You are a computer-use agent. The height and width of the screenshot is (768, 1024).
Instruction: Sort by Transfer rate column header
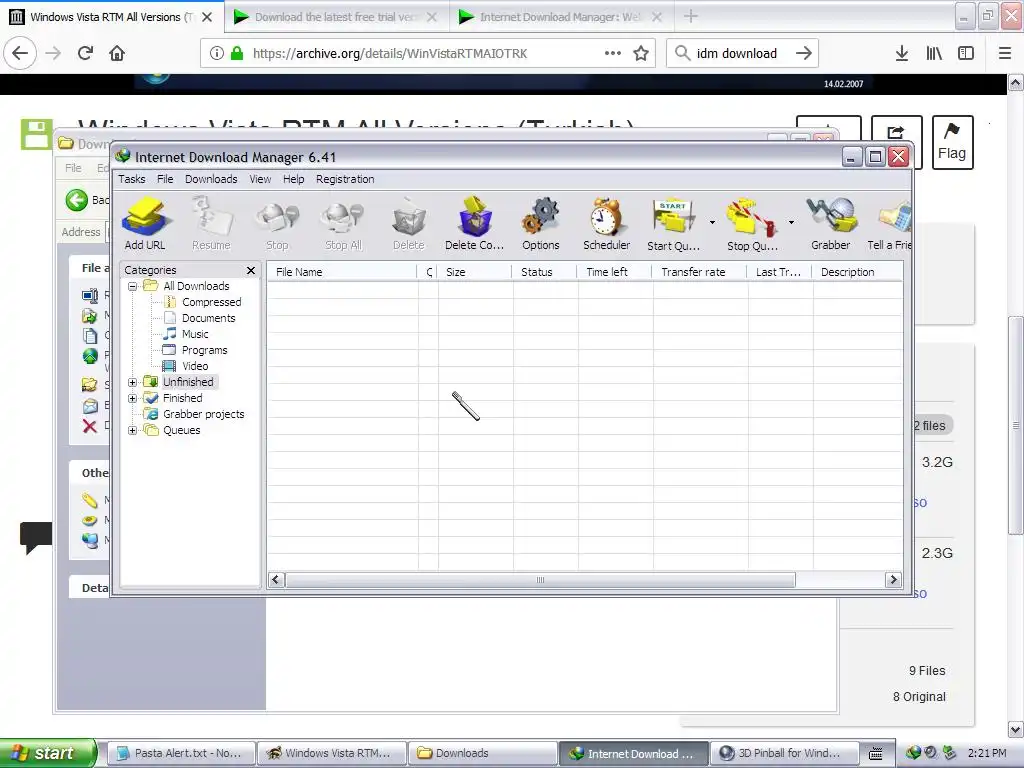point(699,272)
